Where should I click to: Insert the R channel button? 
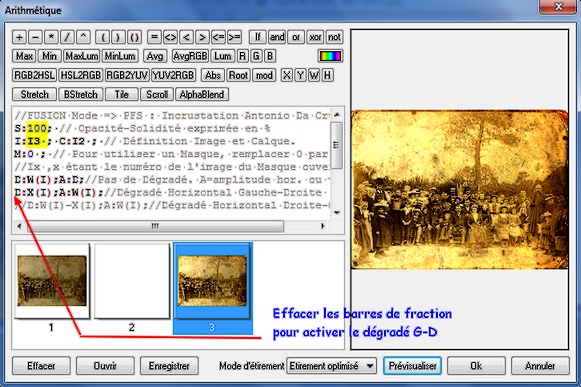(x=242, y=56)
